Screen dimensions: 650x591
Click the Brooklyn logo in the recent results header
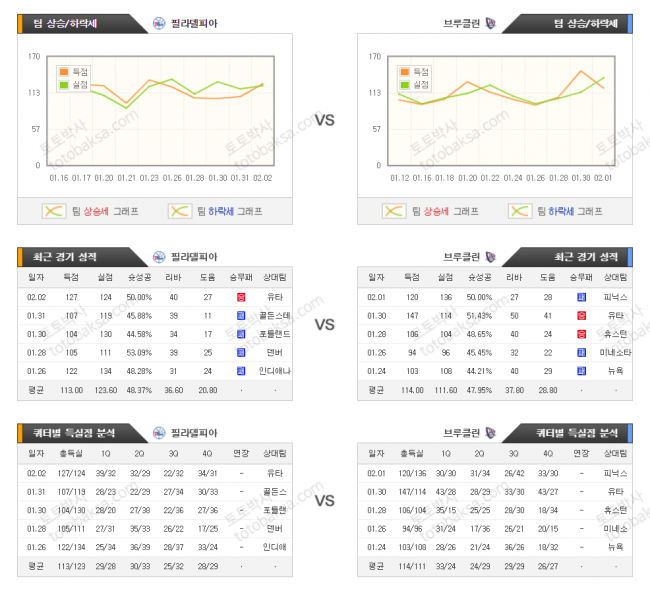tap(490, 257)
